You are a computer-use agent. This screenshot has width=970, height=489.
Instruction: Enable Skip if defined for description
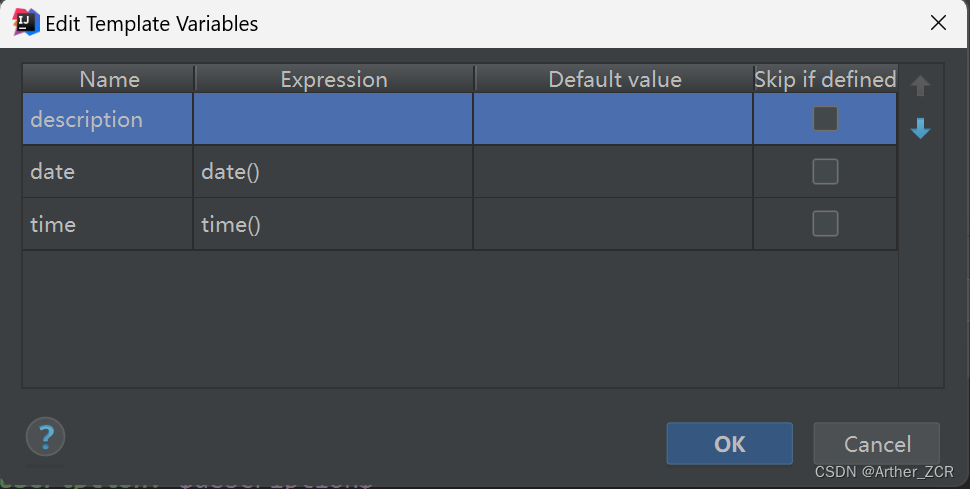coord(825,119)
